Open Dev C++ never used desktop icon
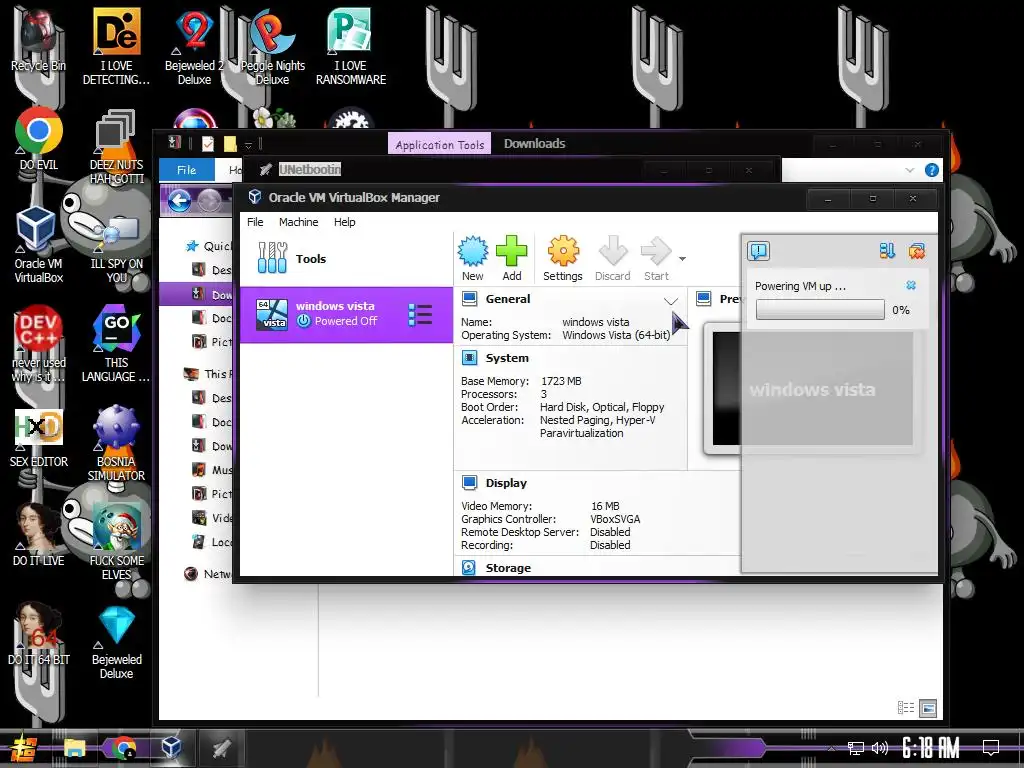Screen dimensions: 1024x768 [x=39, y=344]
